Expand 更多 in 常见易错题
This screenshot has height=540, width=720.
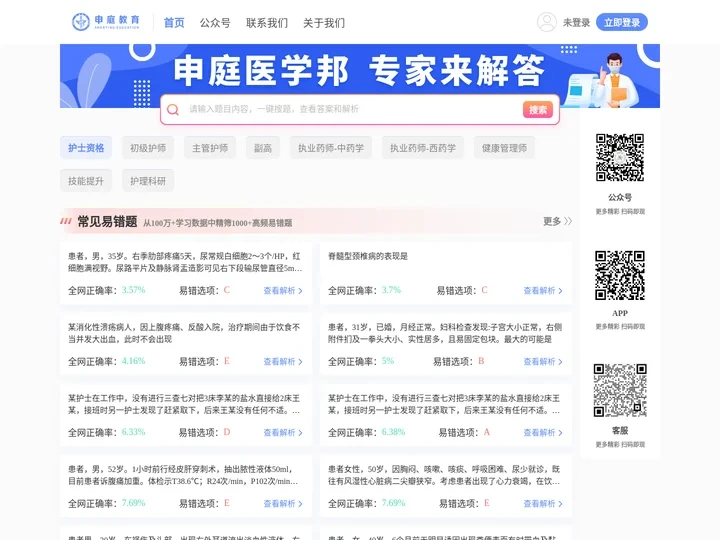tap(557, 221)
